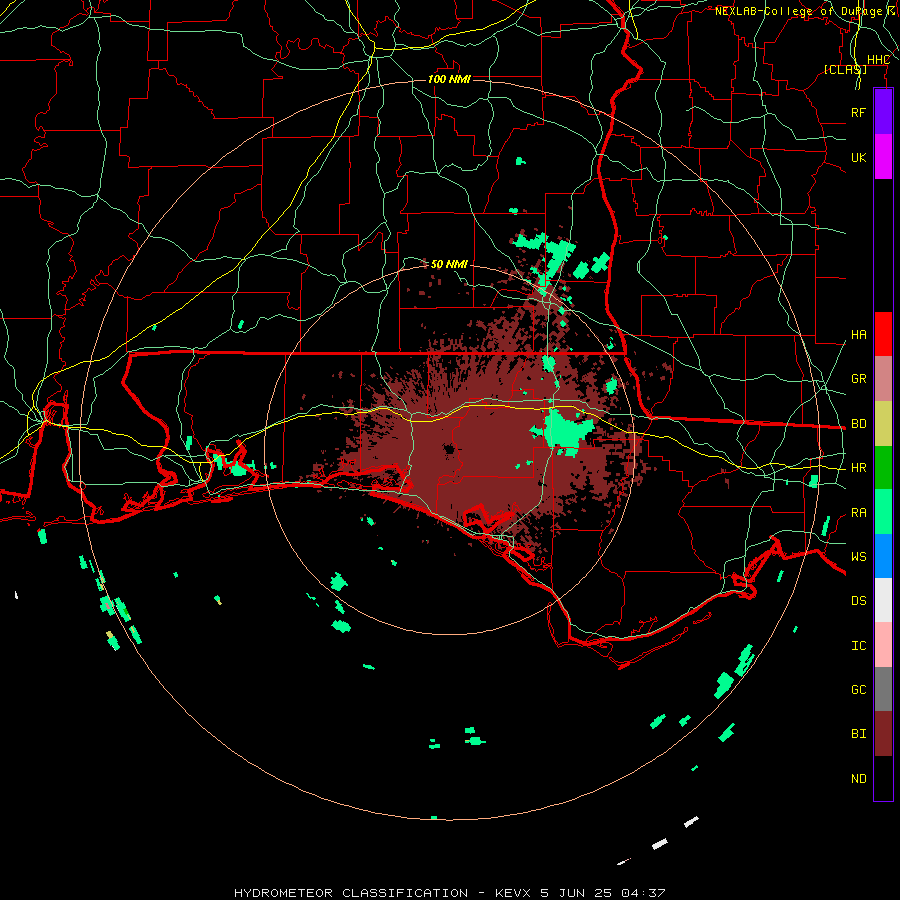The height and width of the screenshot is (900, 900).
Task: Select the dusty pink GR legend swatch
Action: tap(883, 378)
